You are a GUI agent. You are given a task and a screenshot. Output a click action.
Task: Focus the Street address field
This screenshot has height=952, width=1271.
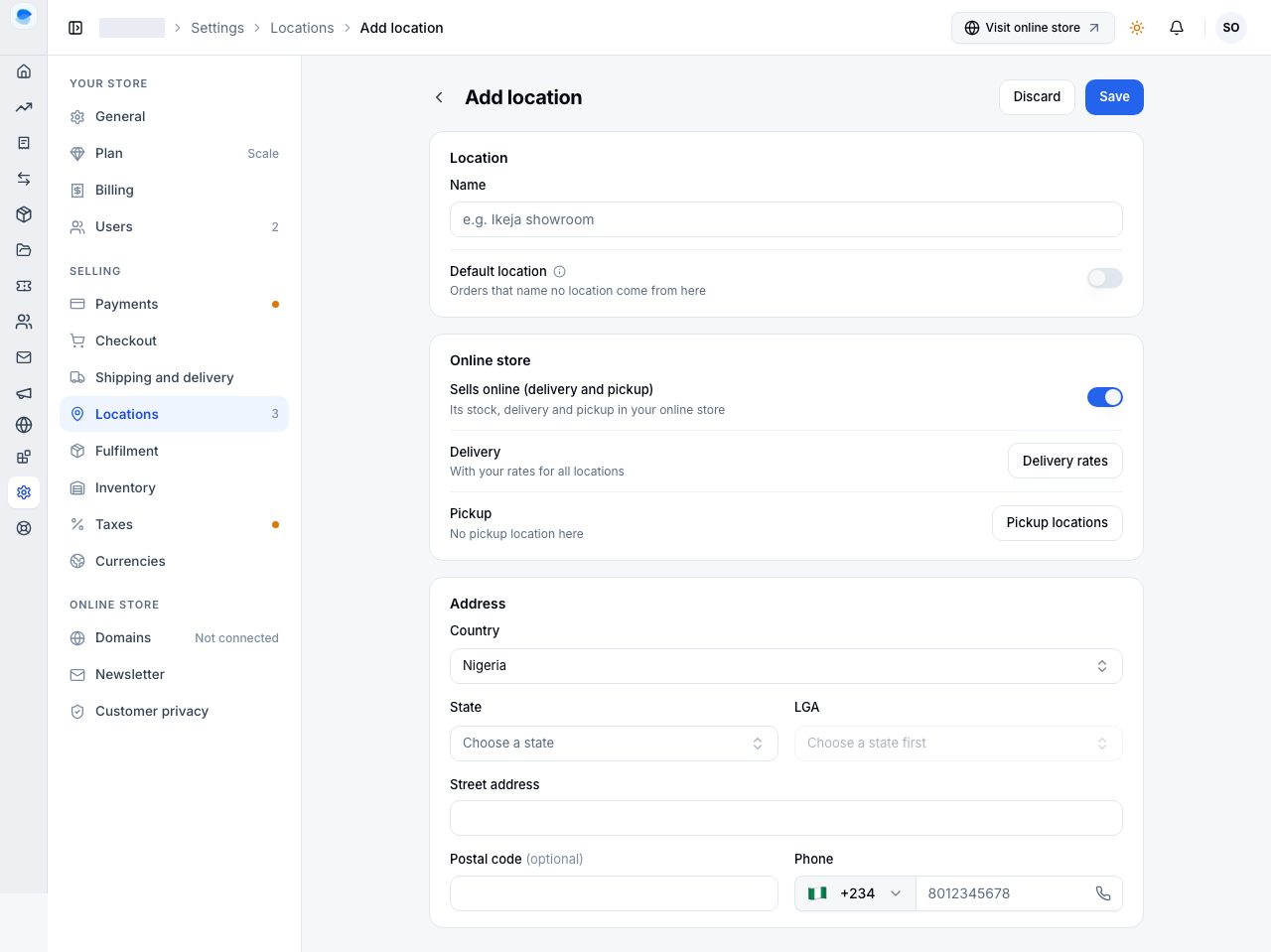(786, 818)
